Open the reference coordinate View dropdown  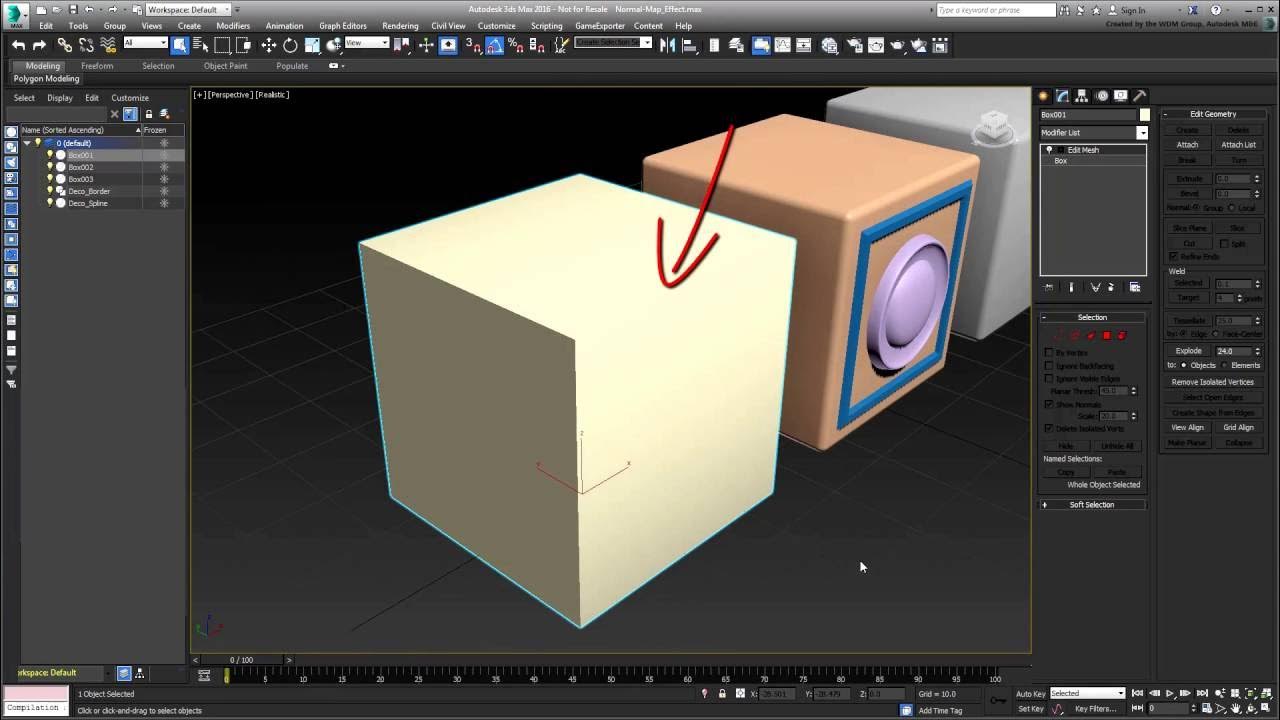click(x=367, y=43)
